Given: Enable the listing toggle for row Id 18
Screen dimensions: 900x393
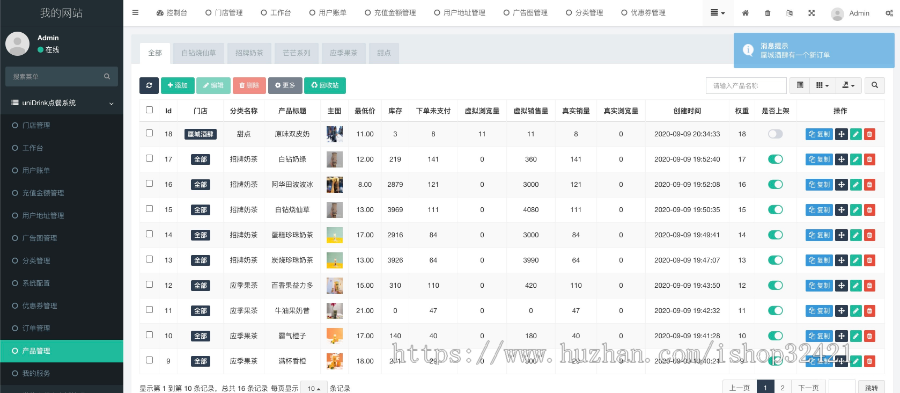Looking at the screenshot, I should 775,134.
